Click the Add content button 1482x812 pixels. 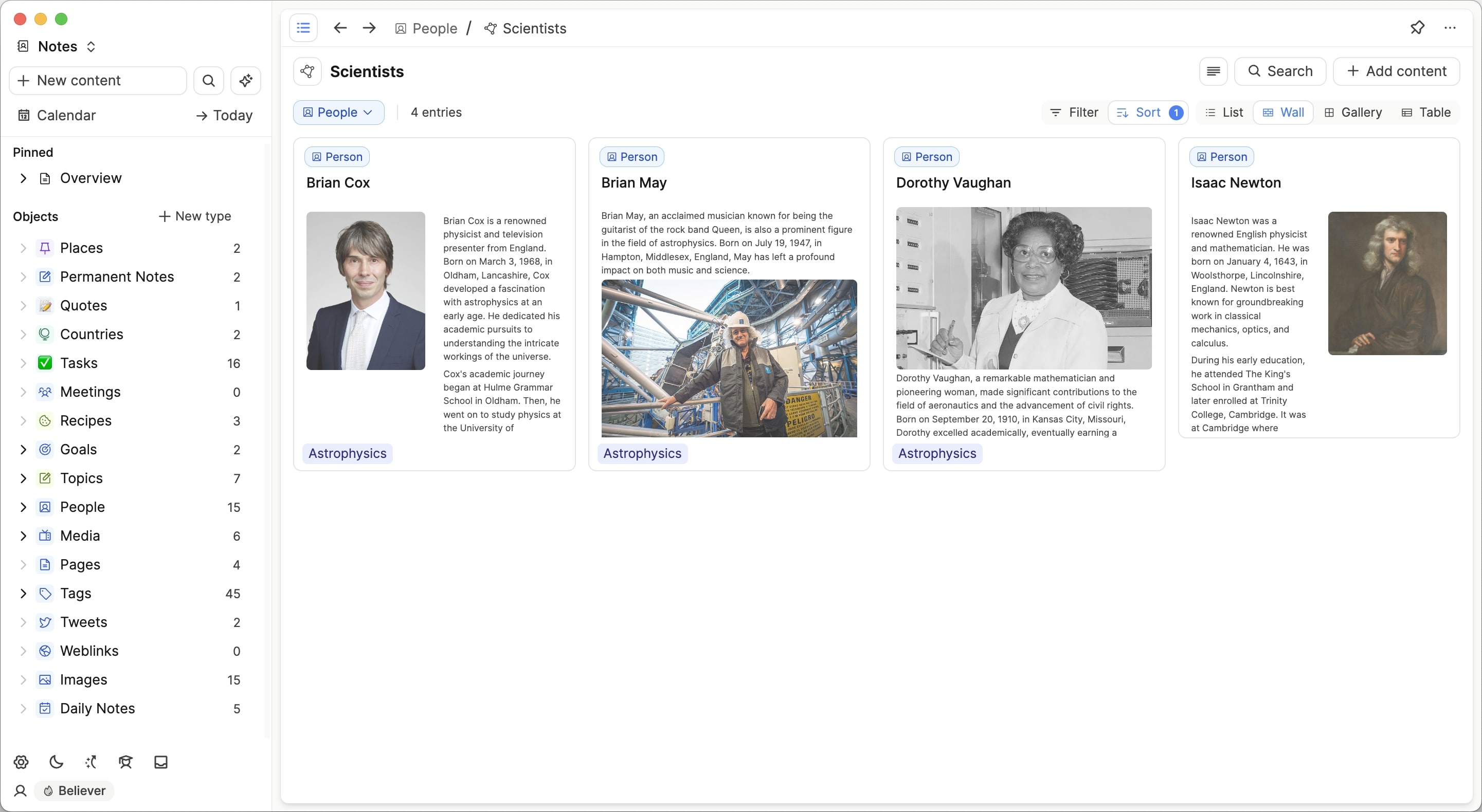[1396, 71]
